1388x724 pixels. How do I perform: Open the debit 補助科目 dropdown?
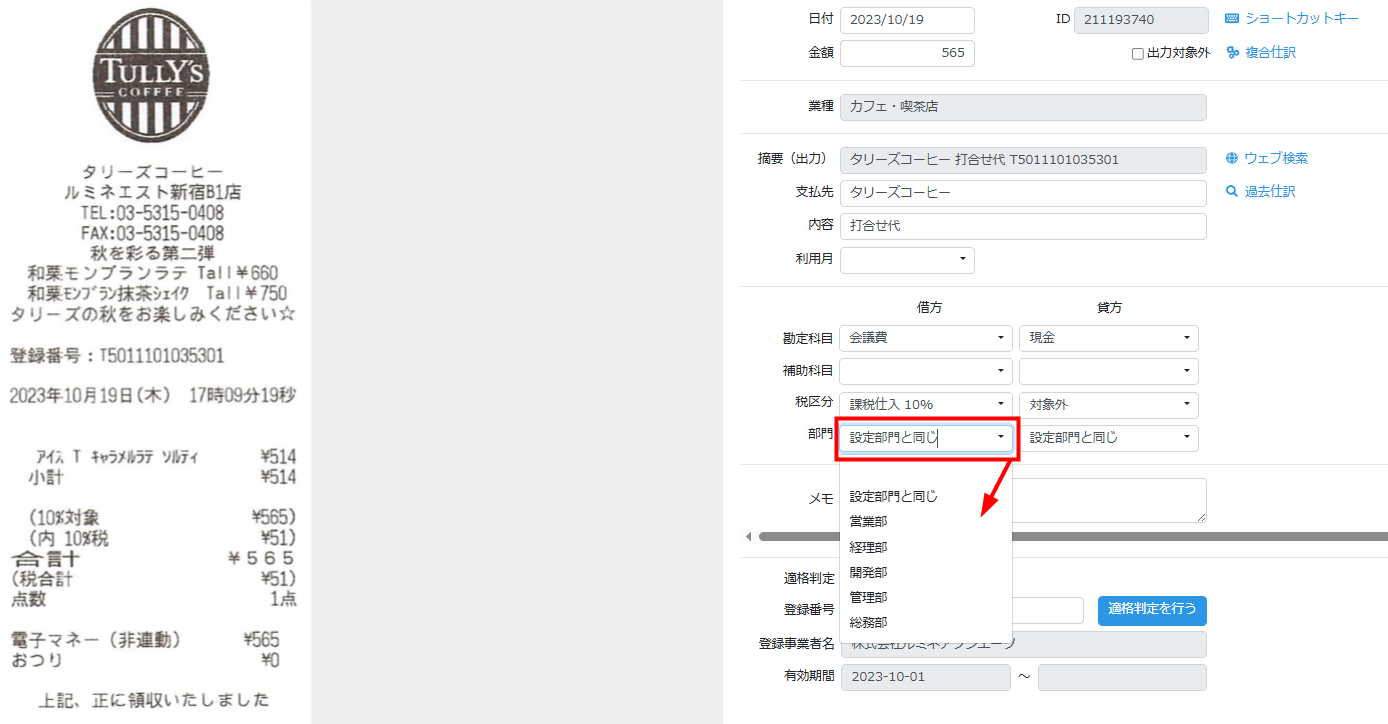point(926,371)
